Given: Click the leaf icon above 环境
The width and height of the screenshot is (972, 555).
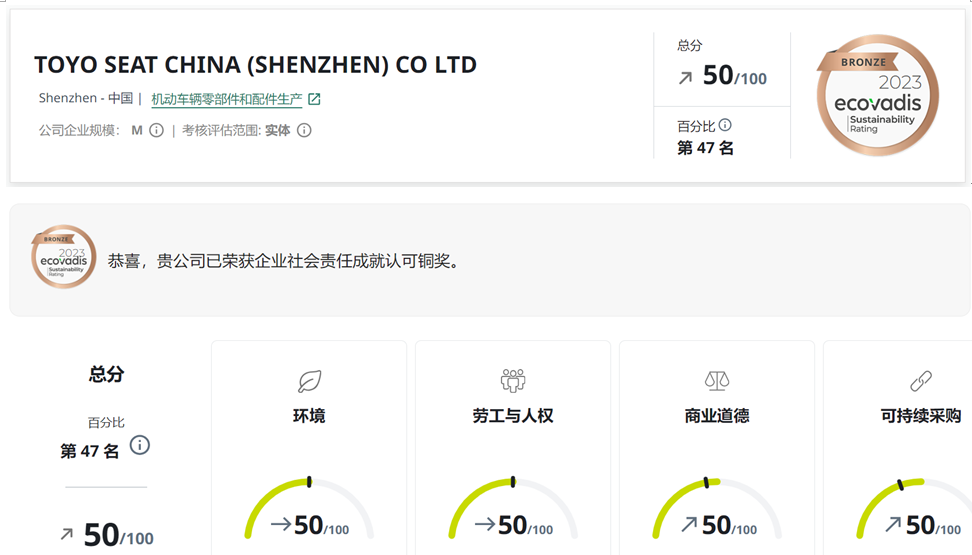Looking at the screenshot, I should tap(309, 381).
